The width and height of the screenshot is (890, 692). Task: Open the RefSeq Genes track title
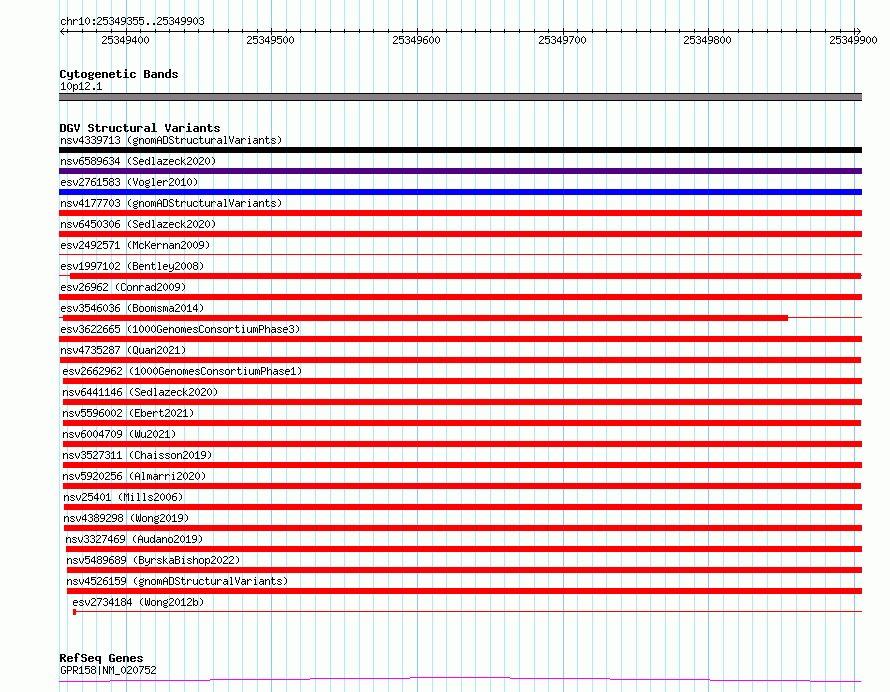click(101, 658)
